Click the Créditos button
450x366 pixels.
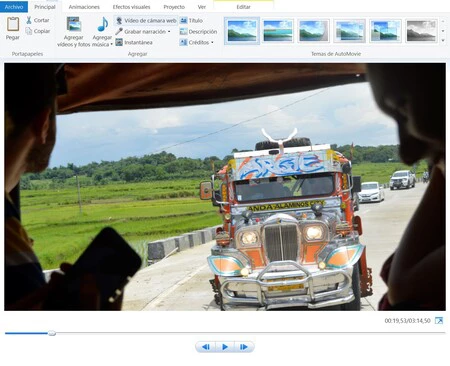pyautogui.click(x=195, y=42)
